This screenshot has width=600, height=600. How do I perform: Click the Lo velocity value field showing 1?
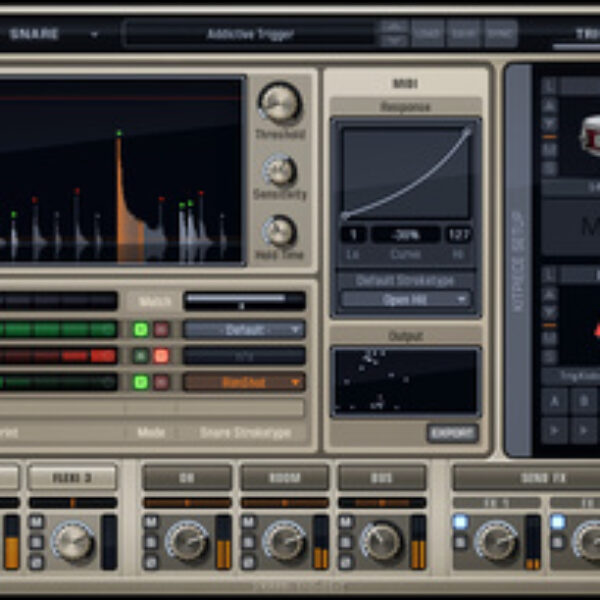(354, 235)
